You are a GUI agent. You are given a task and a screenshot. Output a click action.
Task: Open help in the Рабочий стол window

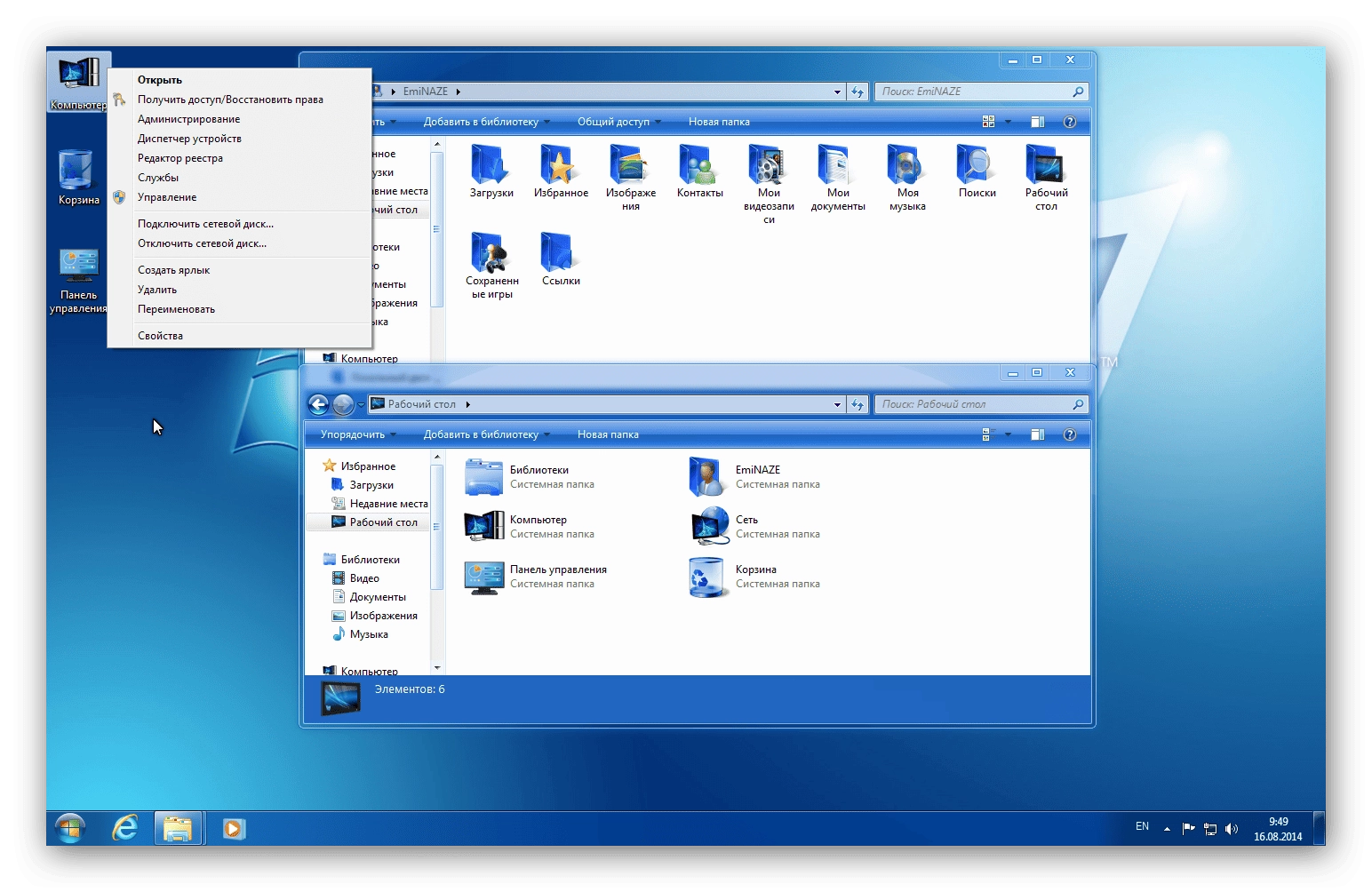point(1070,434)
